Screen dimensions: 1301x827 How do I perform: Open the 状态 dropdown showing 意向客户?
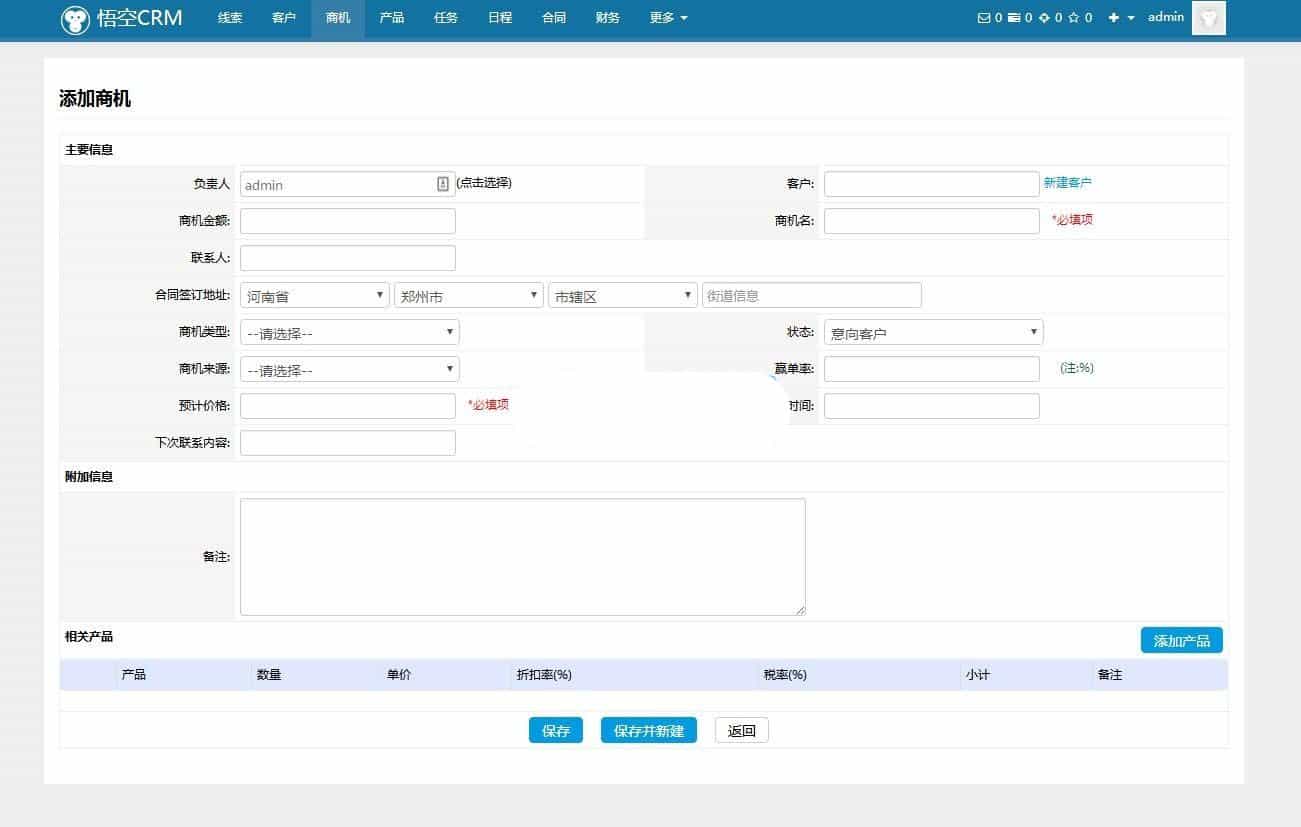click(933, 333)
